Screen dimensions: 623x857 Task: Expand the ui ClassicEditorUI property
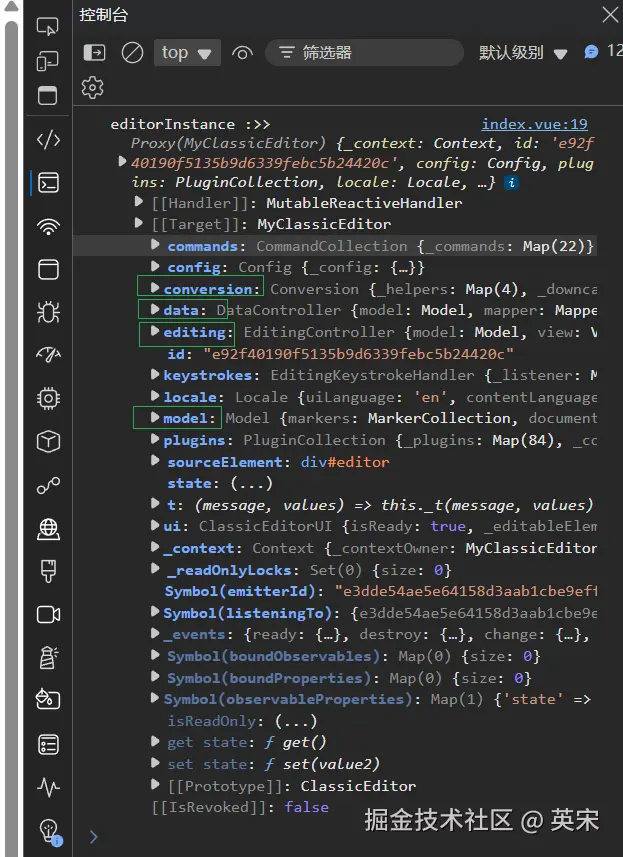click(x=155, y=525)
